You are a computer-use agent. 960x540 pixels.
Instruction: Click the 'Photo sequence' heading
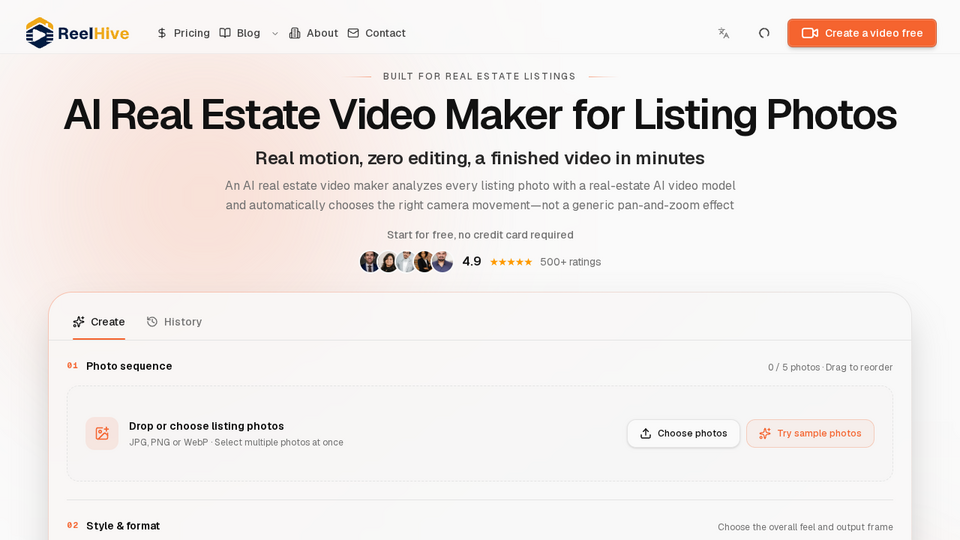[x=129, y=366]
